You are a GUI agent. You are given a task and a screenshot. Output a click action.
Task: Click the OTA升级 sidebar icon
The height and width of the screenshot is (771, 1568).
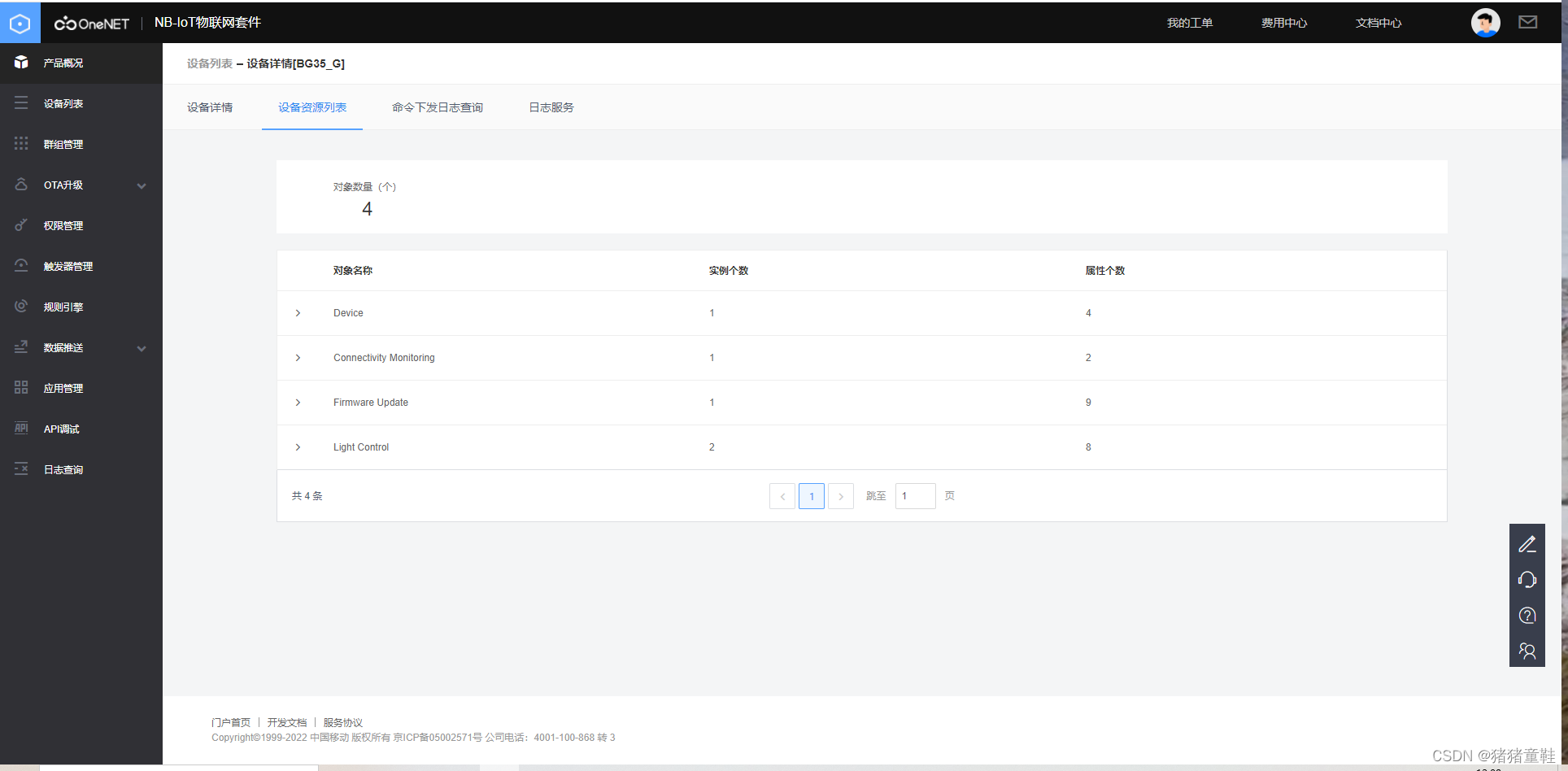21,185
